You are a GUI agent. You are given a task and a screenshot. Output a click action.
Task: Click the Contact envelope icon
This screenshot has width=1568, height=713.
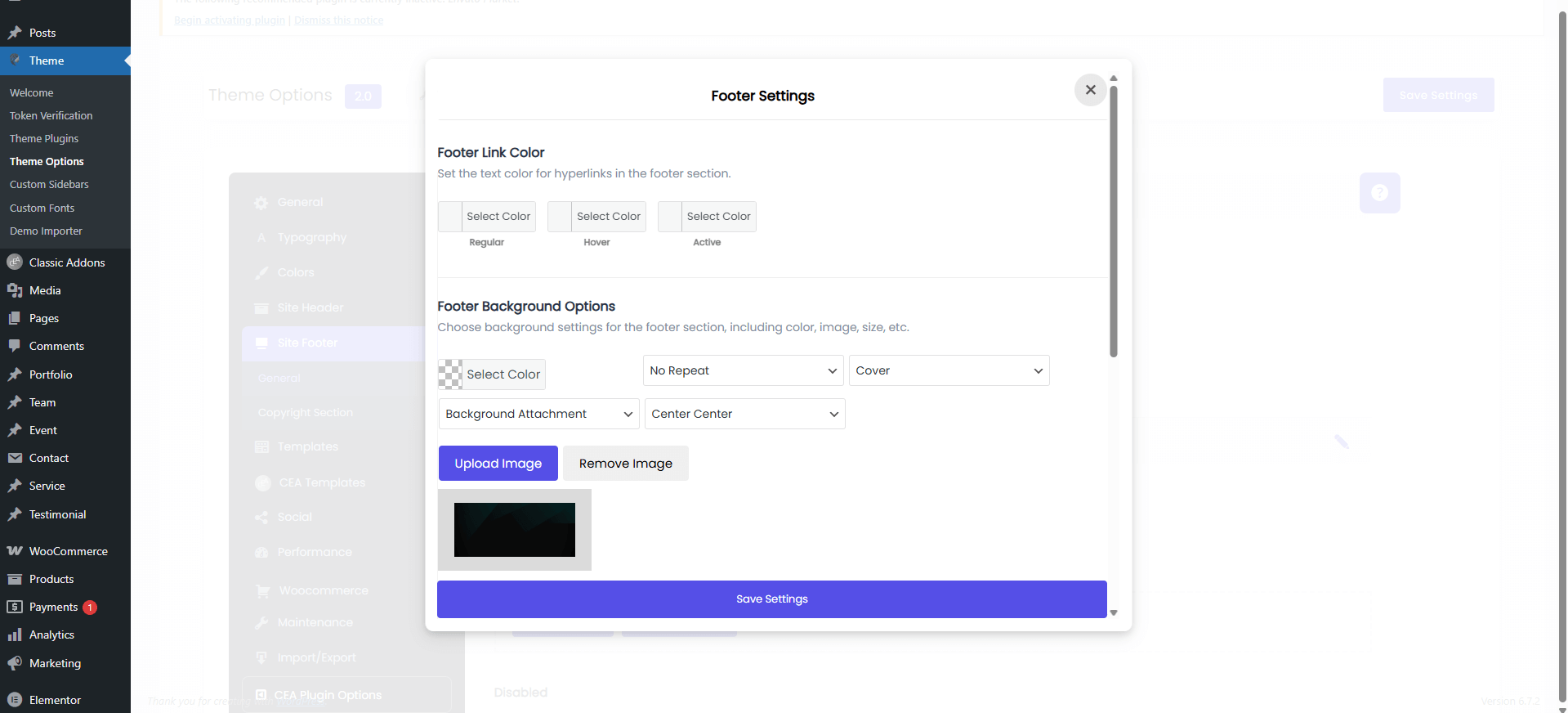[15, 458]
